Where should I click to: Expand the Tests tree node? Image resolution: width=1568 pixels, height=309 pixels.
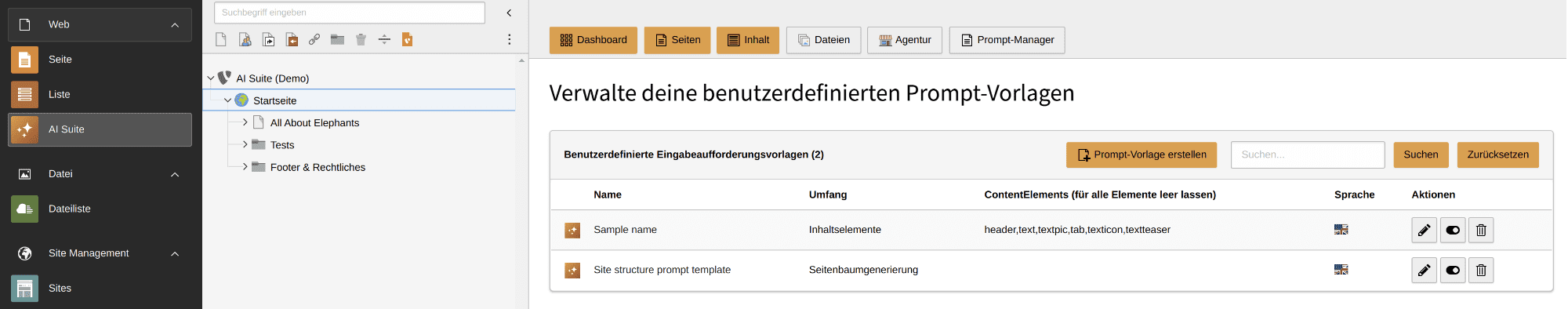click(x=245, y=144)
